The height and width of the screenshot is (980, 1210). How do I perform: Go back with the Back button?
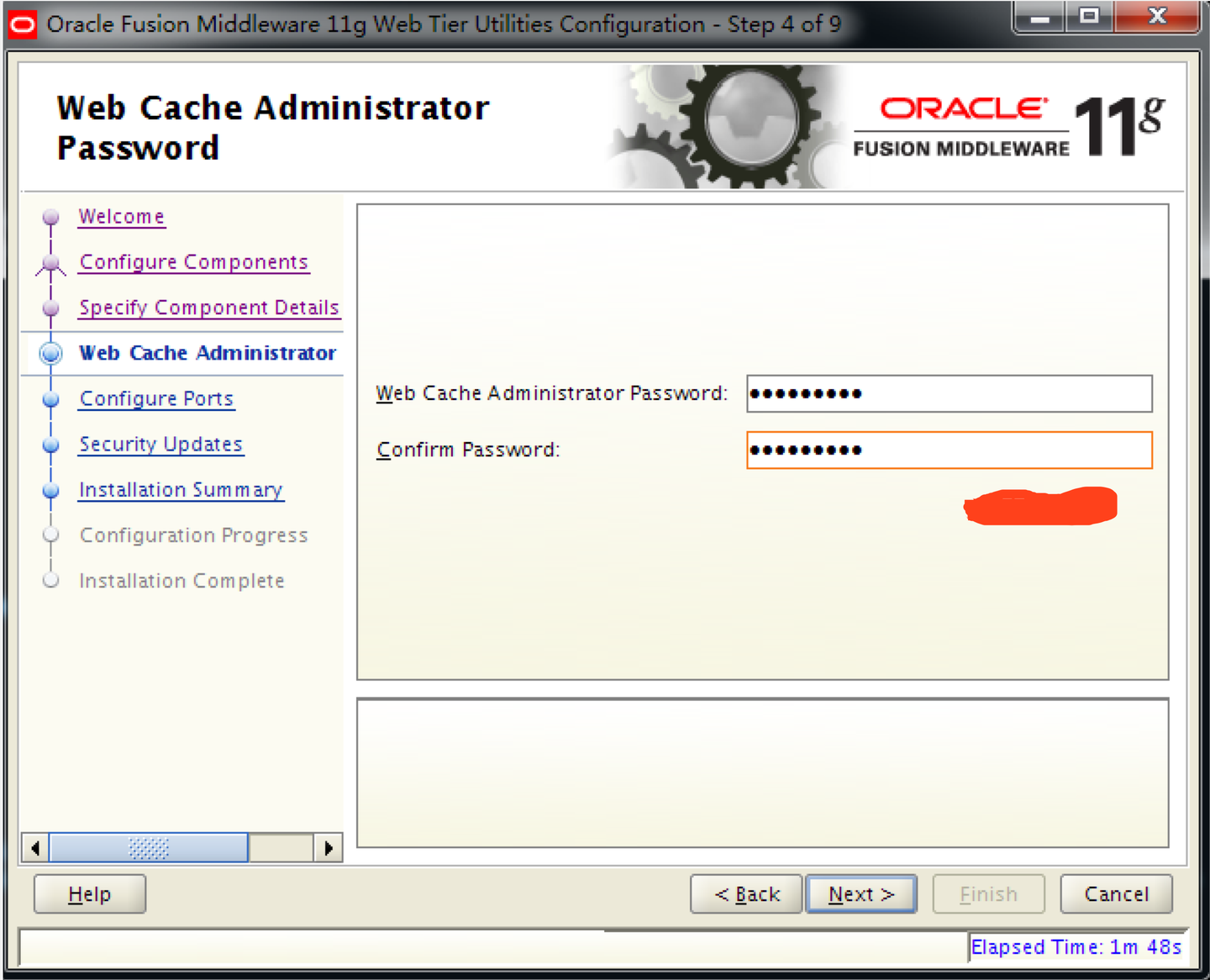click(x=746, y=894)
